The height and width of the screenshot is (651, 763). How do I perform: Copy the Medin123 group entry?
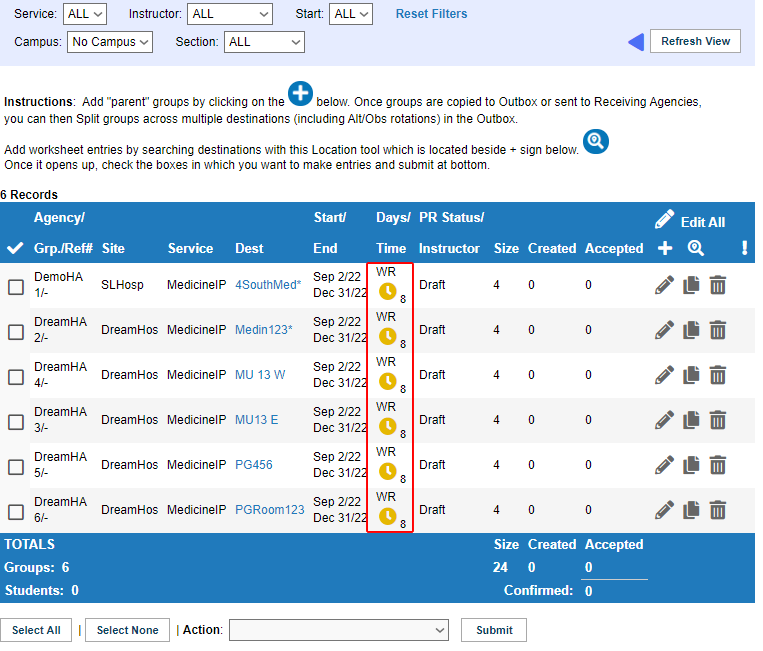point(691,330)
